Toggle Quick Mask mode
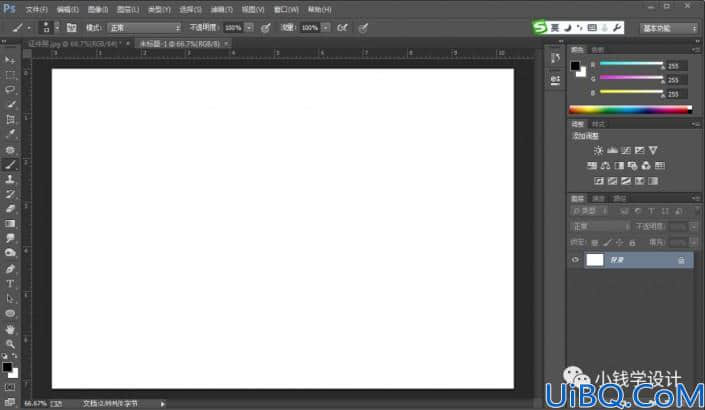 coord(10,387)
